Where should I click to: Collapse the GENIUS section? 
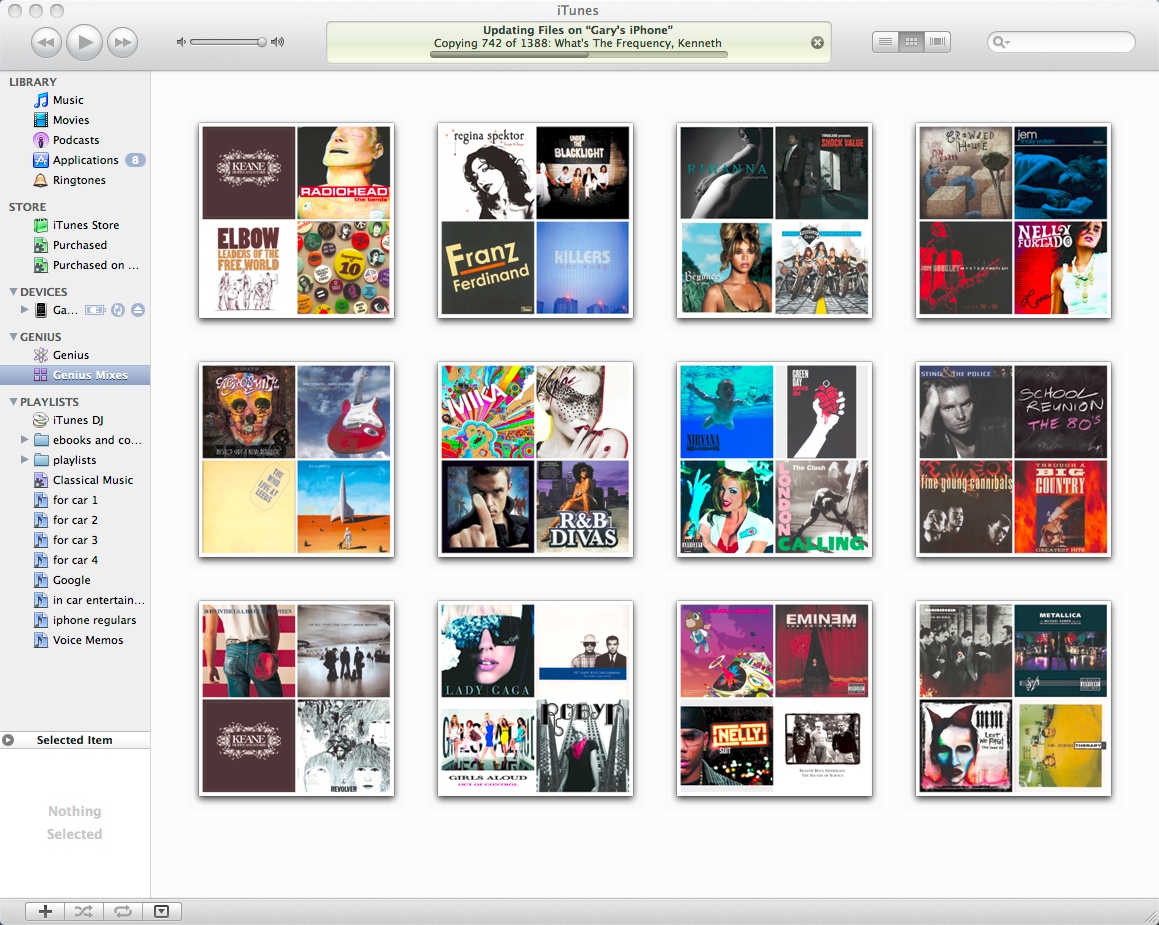tap(13, 336)
